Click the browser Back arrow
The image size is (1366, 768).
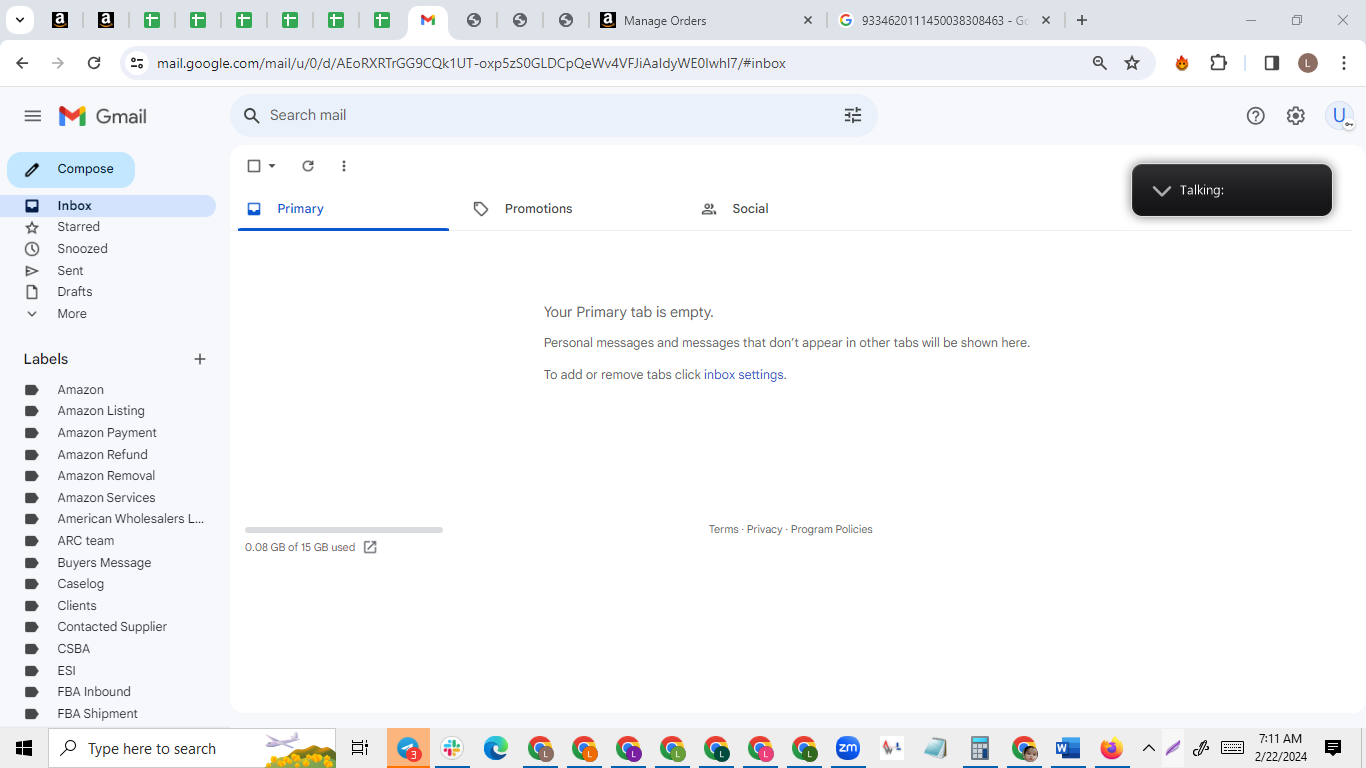point(22,63)
